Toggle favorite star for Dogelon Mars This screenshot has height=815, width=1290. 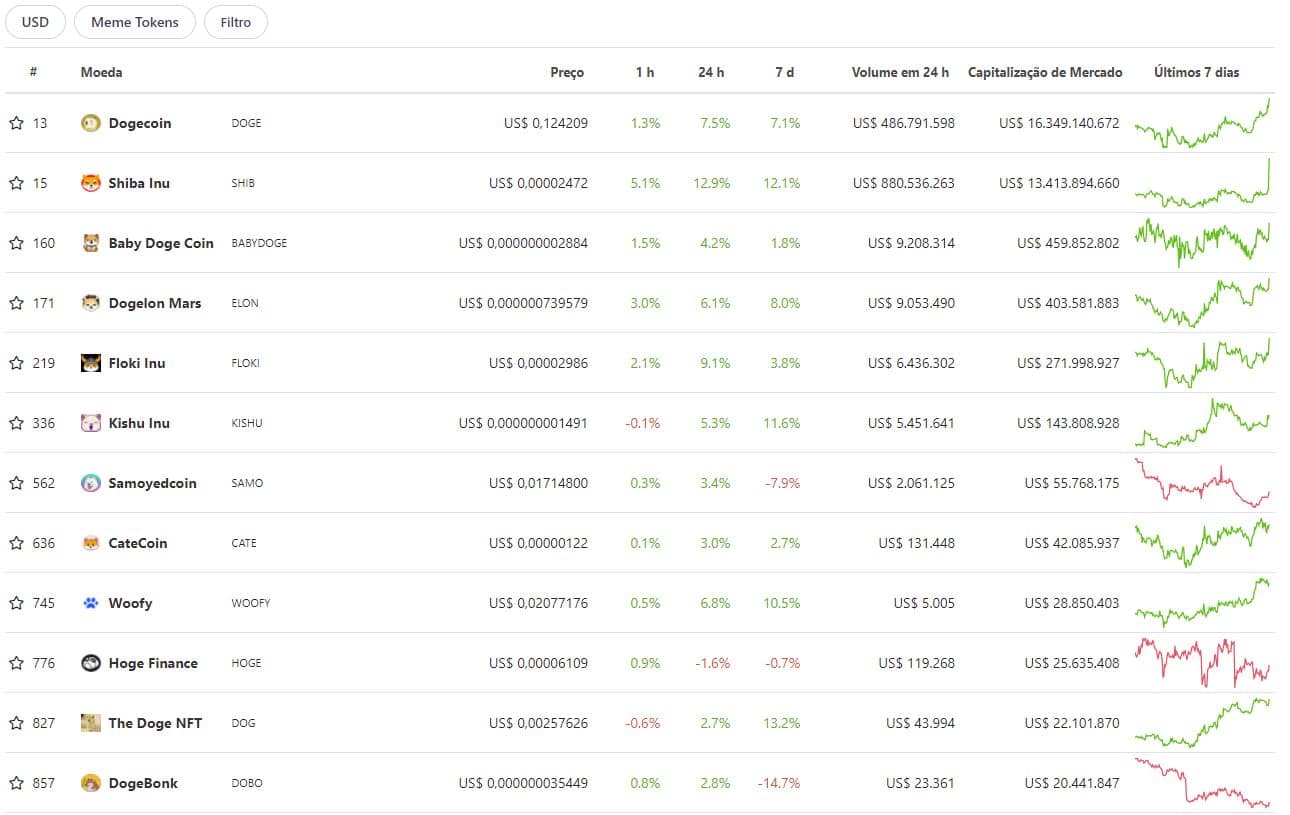pos(16,303)
